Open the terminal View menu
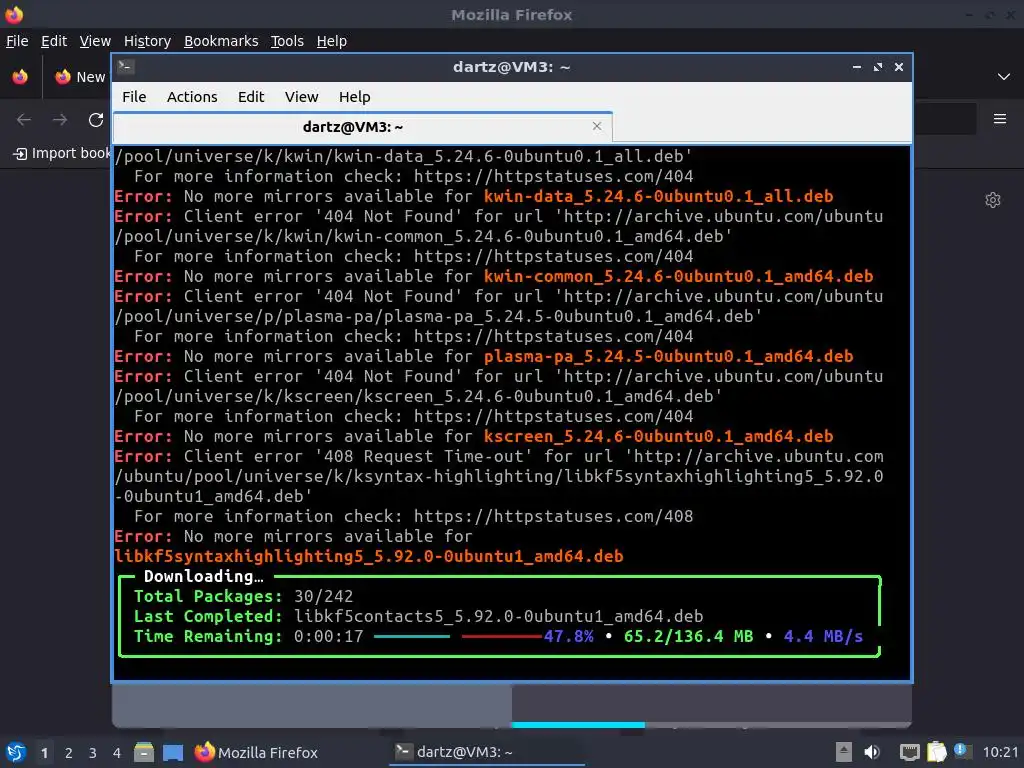Screen dimensions: 1024x768 click(x=301, y=97)
